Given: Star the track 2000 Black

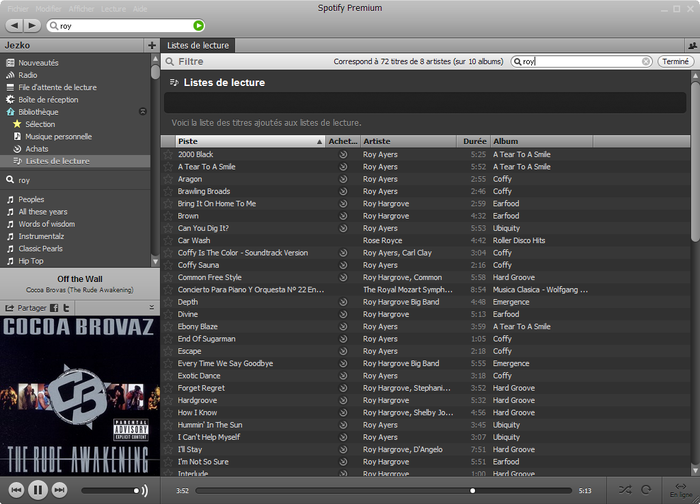Looking at the screenshot, I should [x=168, y=154].
